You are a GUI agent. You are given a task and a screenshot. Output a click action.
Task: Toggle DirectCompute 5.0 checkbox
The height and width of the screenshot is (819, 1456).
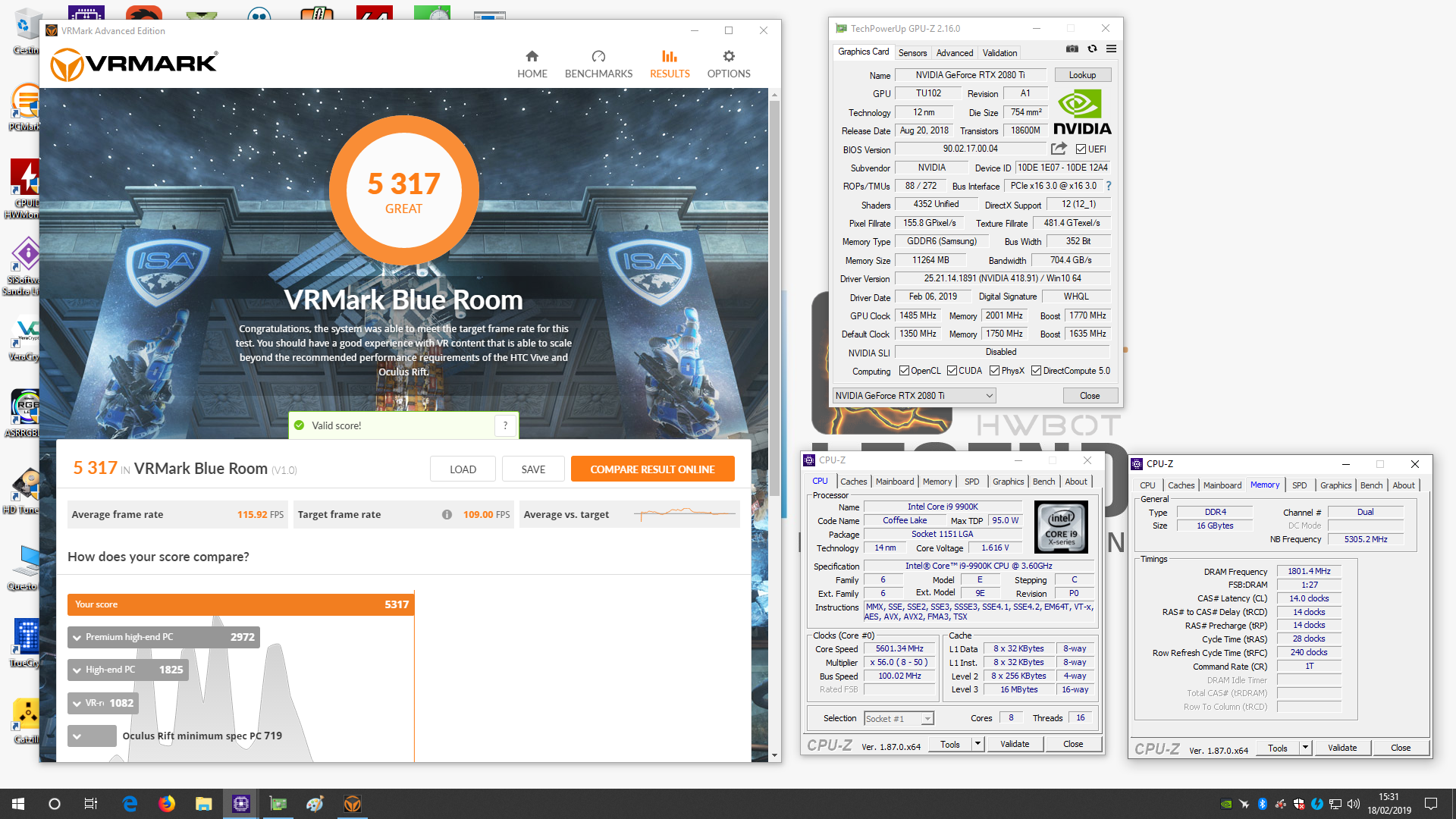pos(1036,371)
